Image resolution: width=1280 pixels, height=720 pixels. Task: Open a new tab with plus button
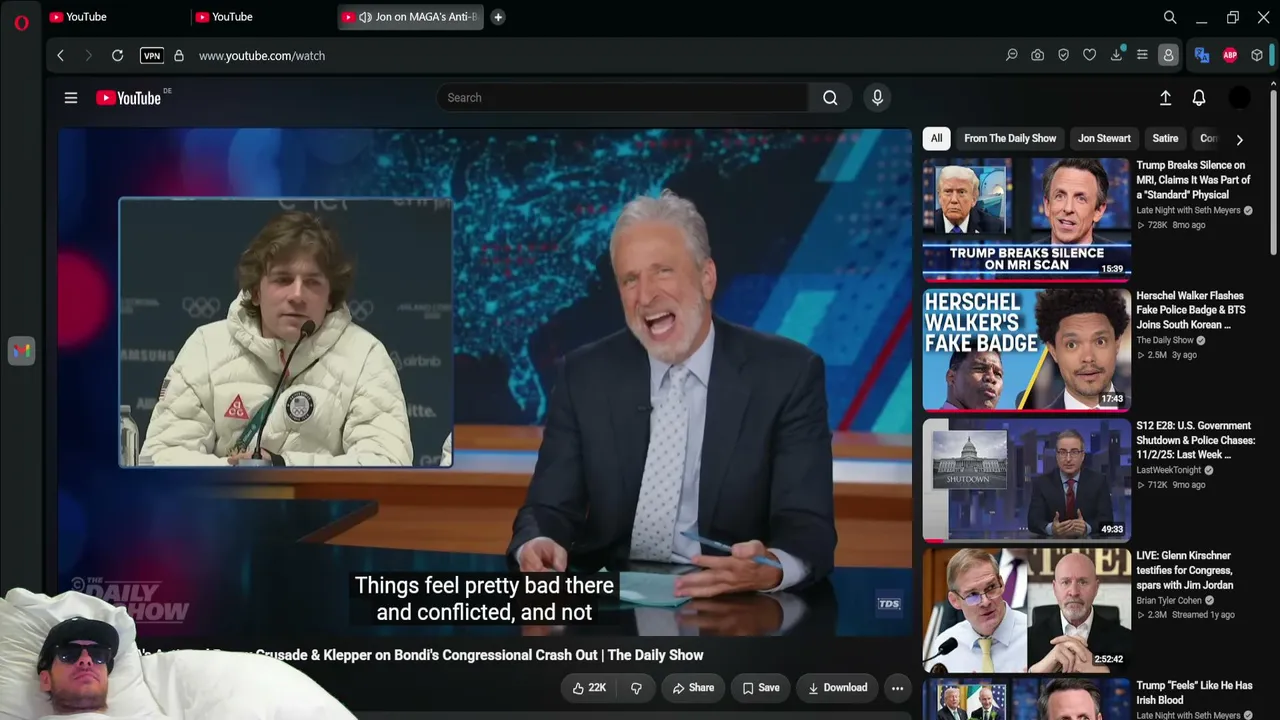(498, 17)
